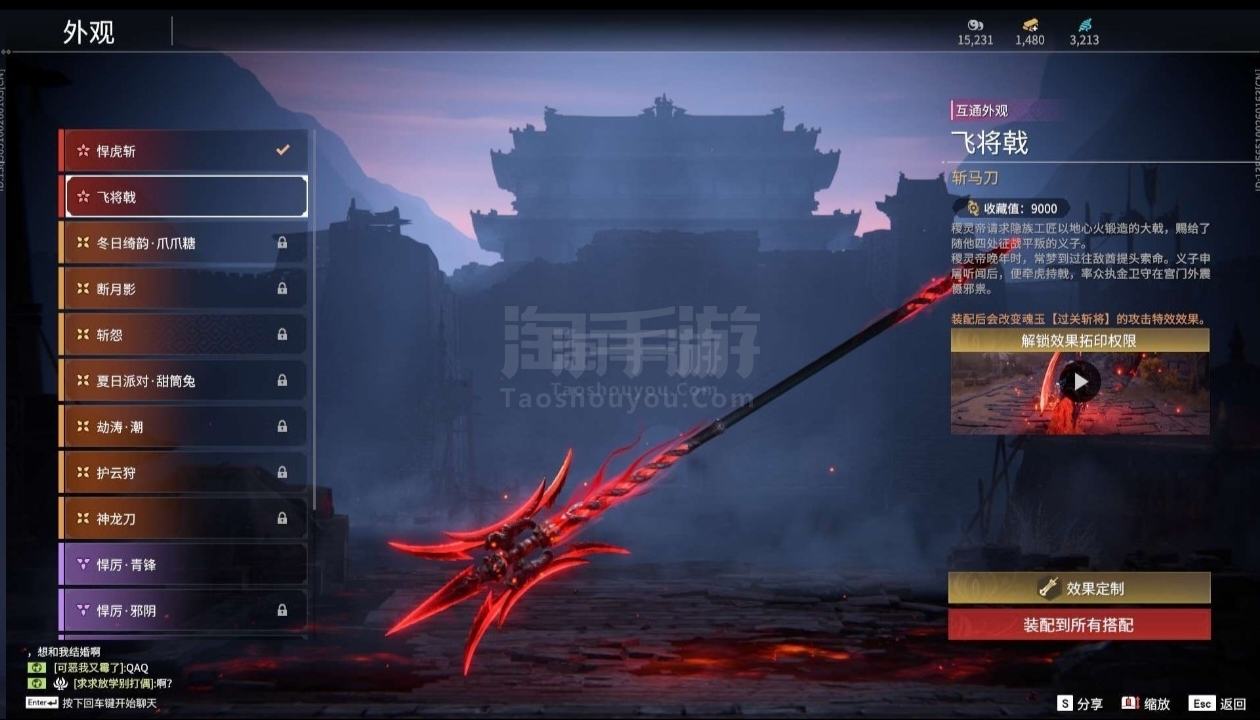This screenshot has width=1260, height=720.
Task: Click the lock icon on 神龙刀
Action: [282, 519]
